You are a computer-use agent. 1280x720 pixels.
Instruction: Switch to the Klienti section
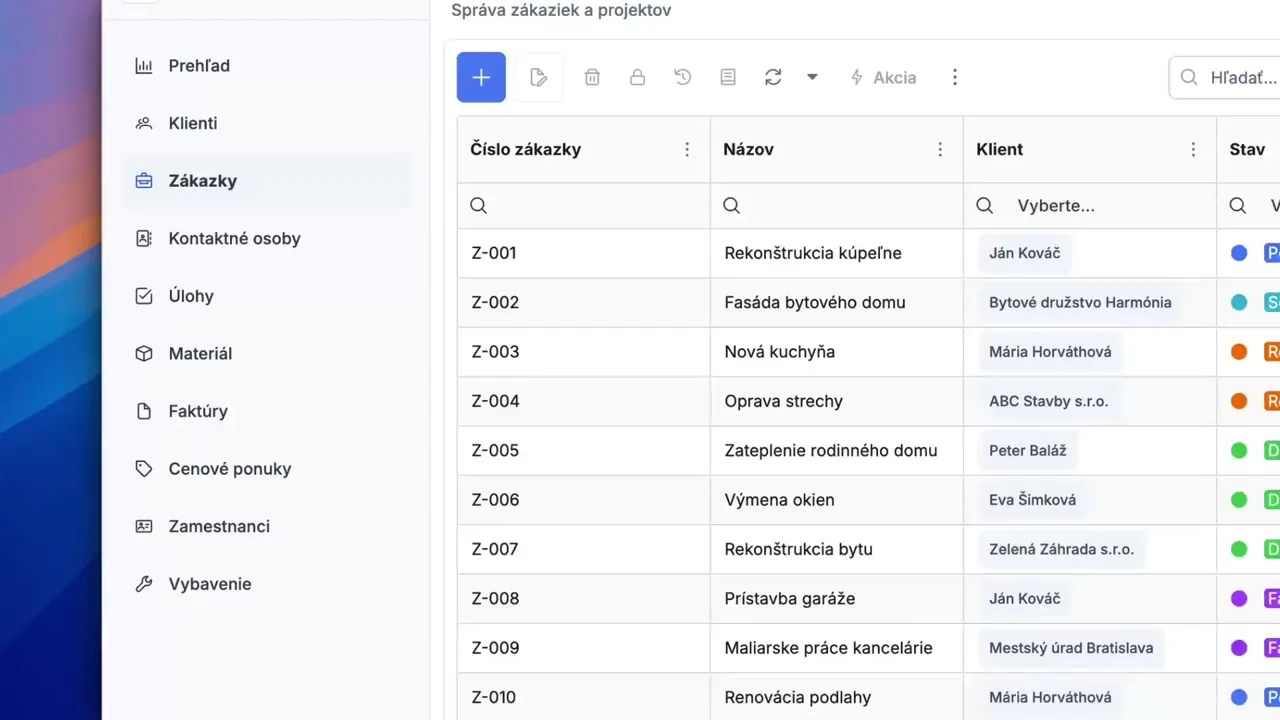pyautogui.click(x=192, y=123)
